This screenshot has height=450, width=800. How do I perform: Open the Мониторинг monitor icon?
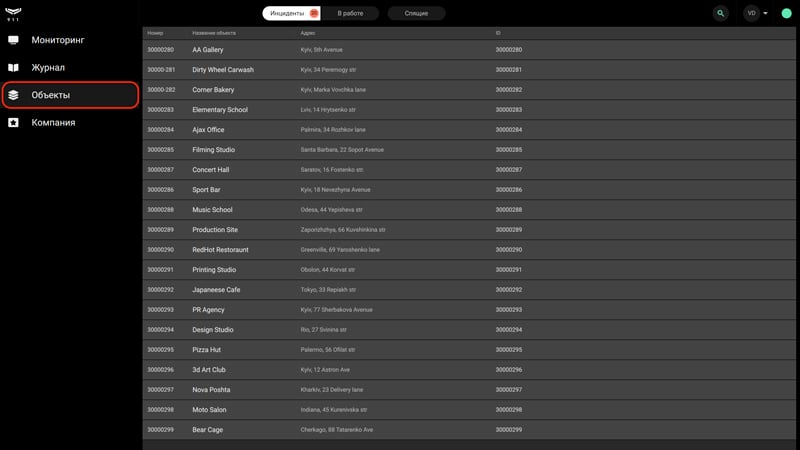pos(13,40)
